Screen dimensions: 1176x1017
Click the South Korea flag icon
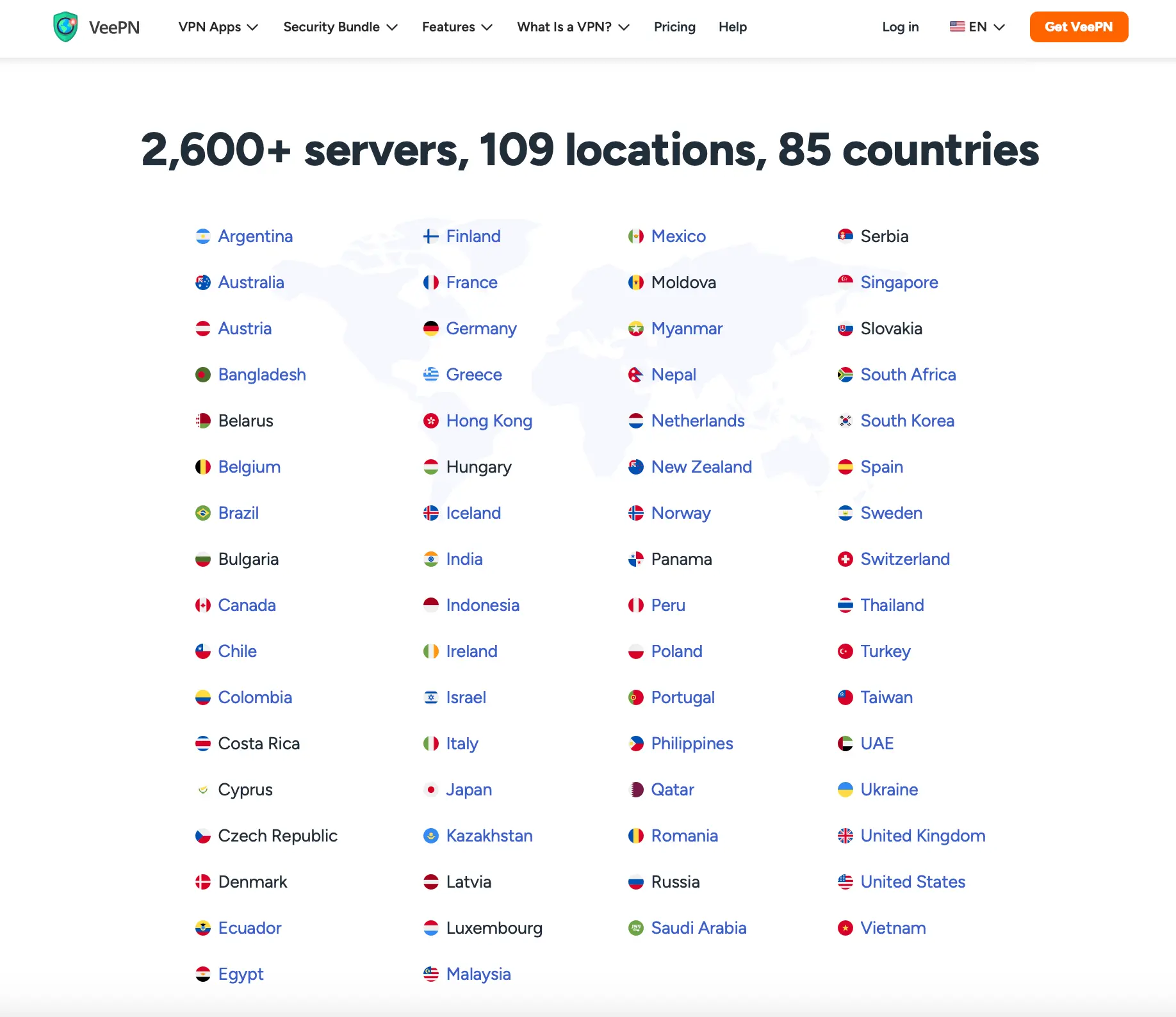(845, 421)
